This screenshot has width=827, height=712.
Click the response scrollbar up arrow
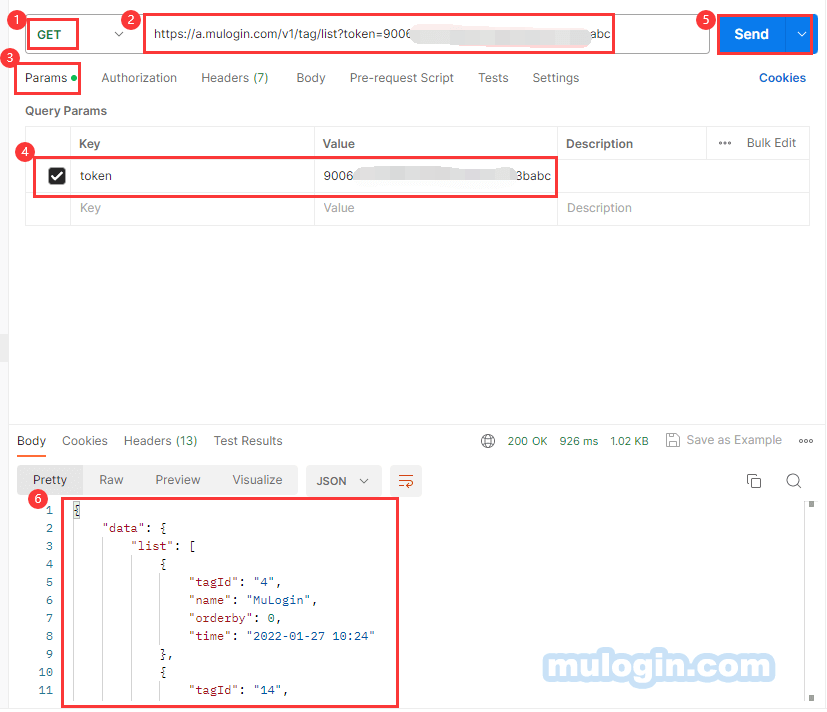[x=812, y=505]
